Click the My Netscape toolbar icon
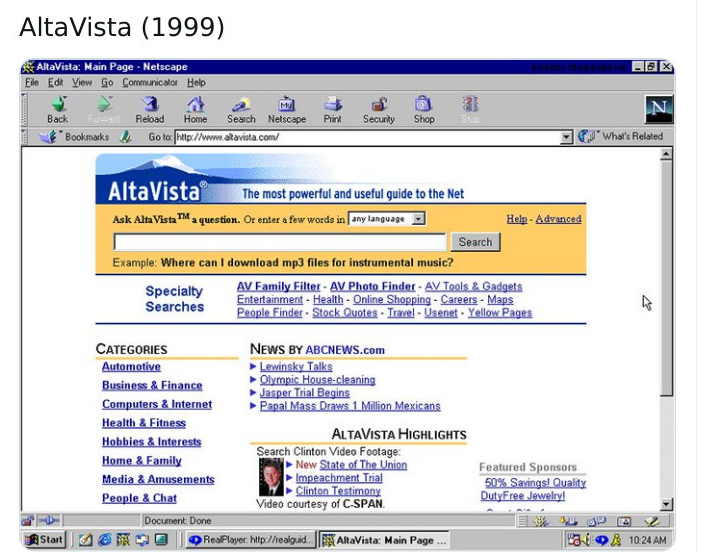Viewport: 713px width, 552px height. 286,104
